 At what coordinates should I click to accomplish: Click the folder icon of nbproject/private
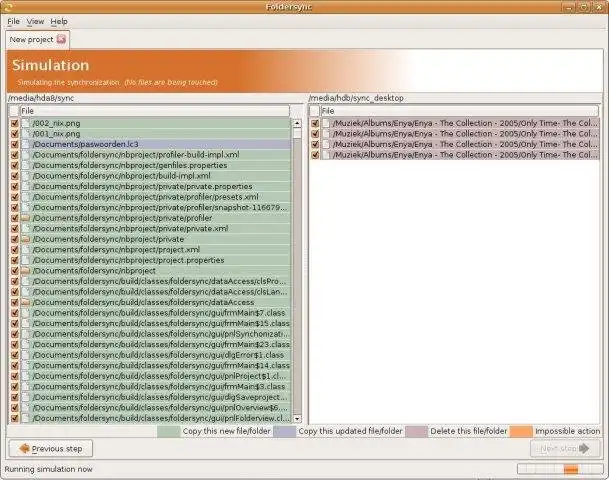pyautogui.click(x=25, y=239)
